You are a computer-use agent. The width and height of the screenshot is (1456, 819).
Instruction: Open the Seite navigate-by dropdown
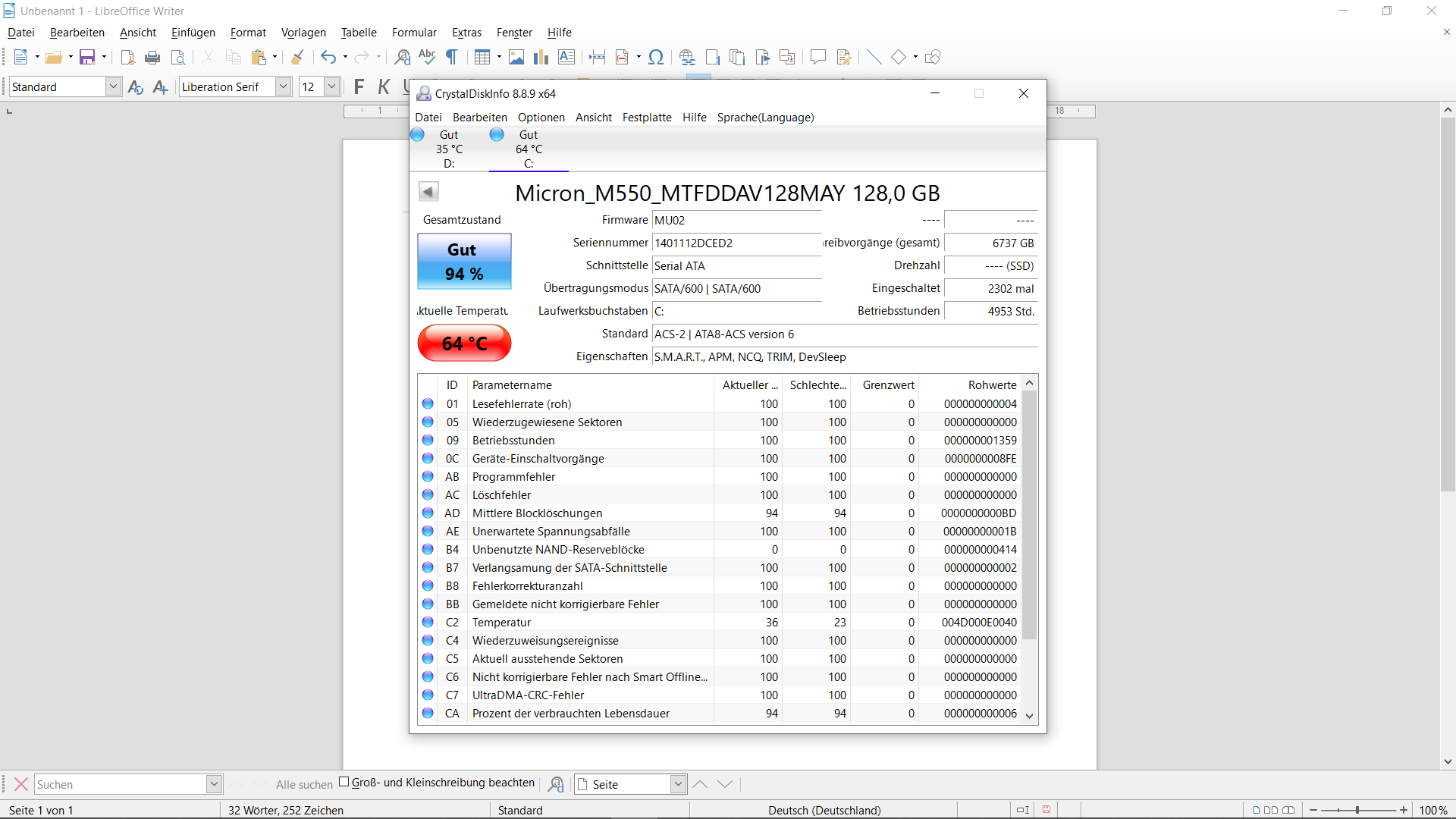678,784
